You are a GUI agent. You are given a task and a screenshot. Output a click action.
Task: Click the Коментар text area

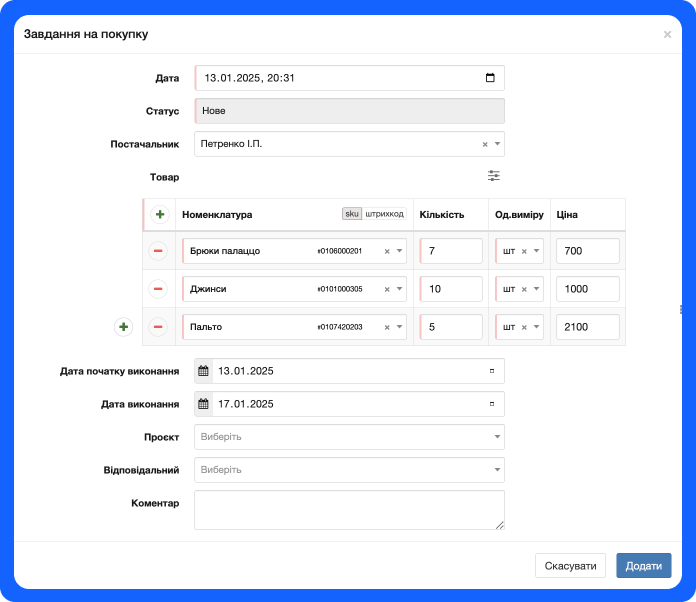349,509
